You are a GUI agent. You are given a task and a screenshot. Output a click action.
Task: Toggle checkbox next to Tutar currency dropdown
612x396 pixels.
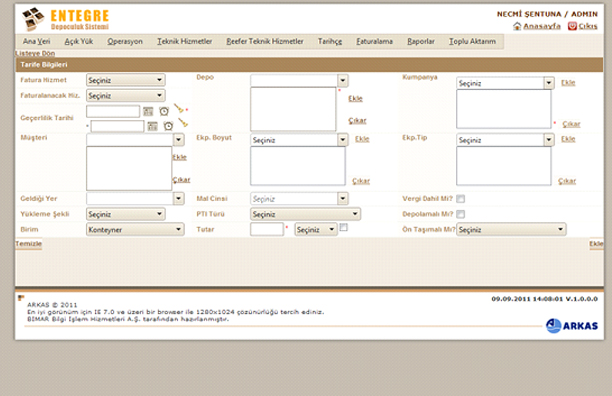[343, 227]
